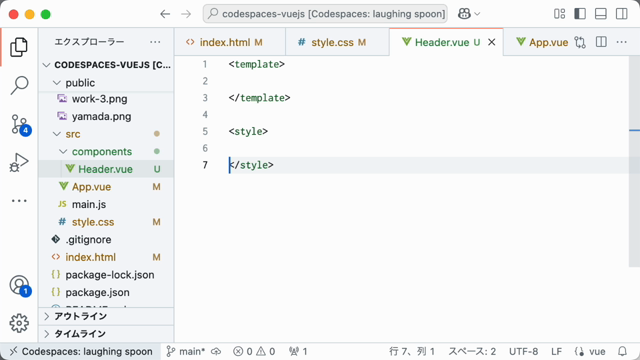Screen dimensions: 640x360
Task: Click the main* branch indicator
Action: pyautogui.click(x=187, y=351)
